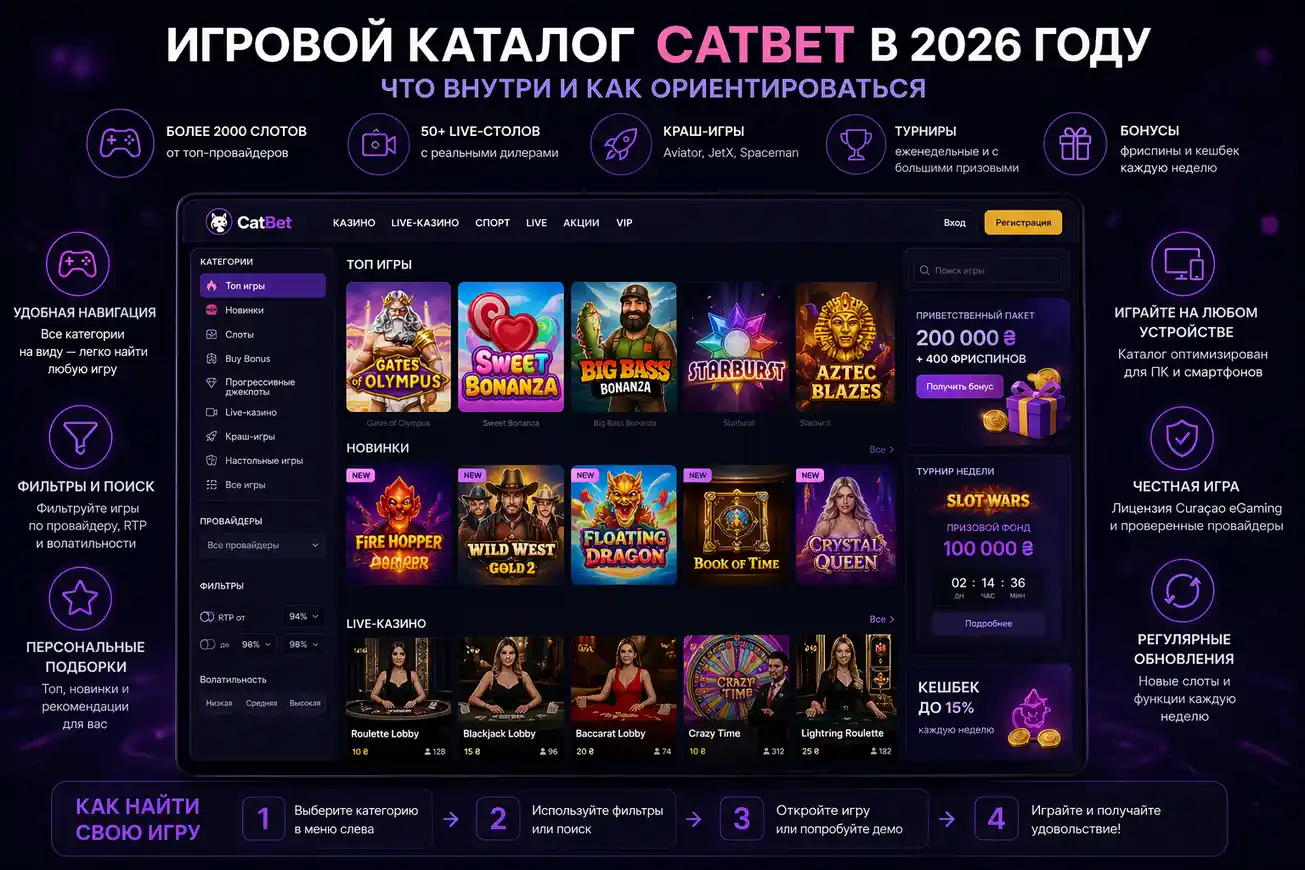
Task: Select Высокая volatility option
Action: (305, 703)
